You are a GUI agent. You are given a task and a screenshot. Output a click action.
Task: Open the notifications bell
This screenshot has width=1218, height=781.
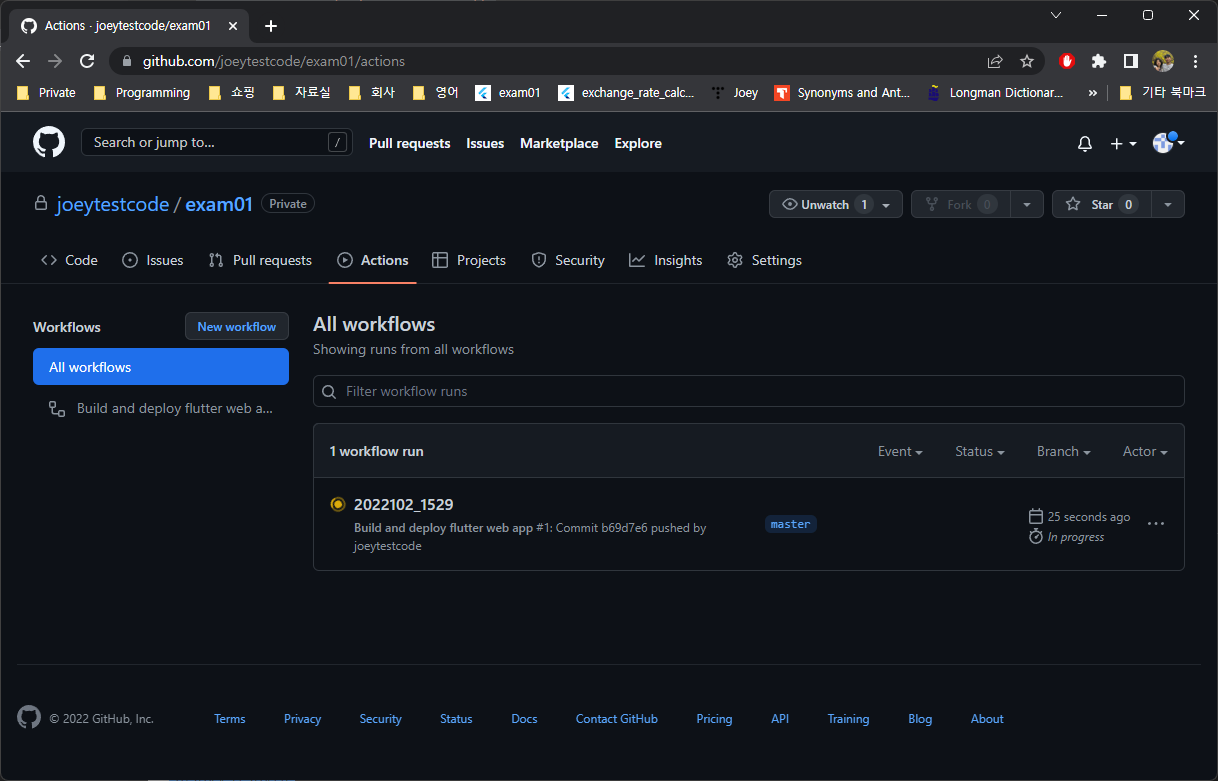click(x=1085, y=144)
